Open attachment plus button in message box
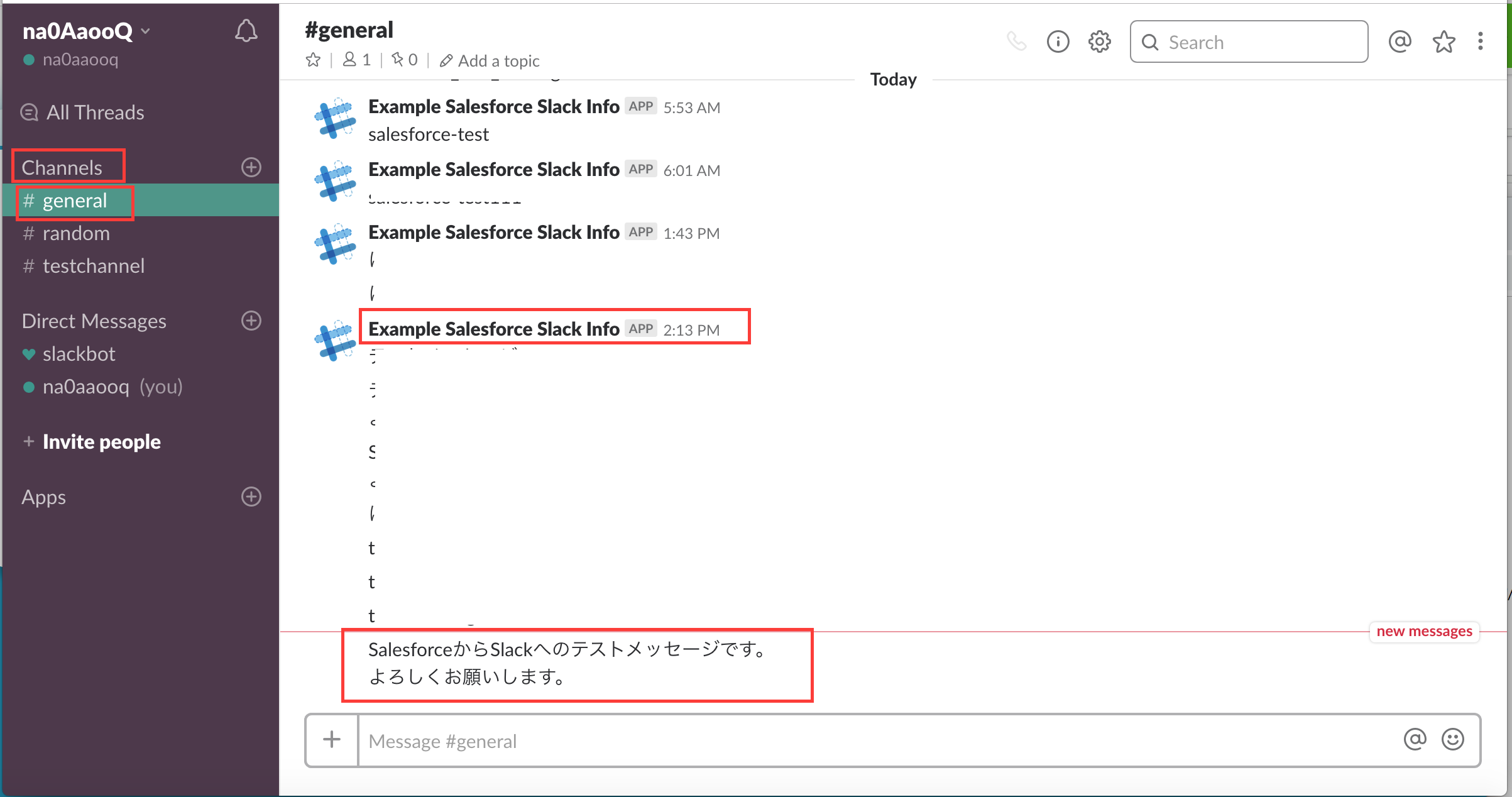The width and height of the screenshot is (1512, 797). (332, 740)
